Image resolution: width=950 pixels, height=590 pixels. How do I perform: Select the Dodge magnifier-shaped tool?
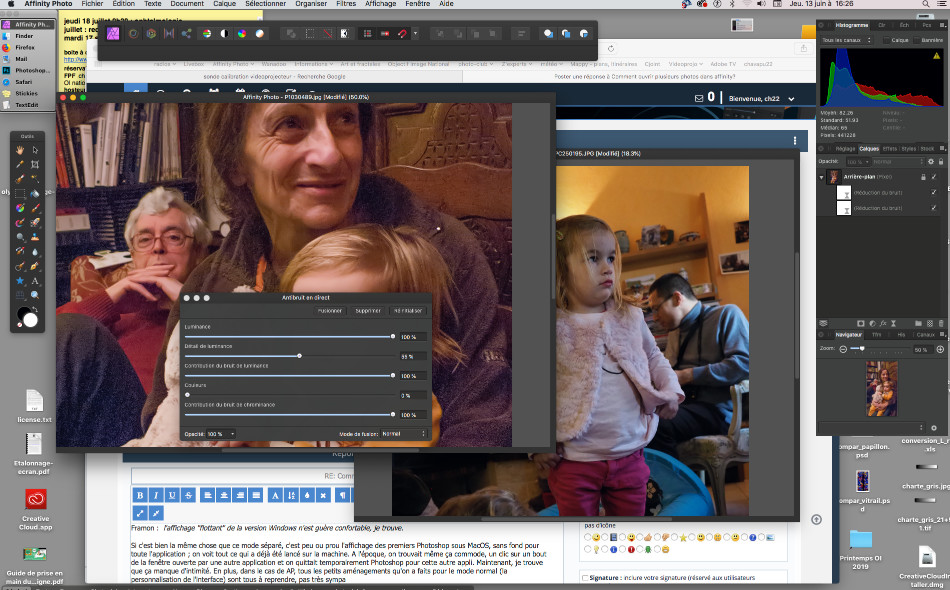[20, 237]
